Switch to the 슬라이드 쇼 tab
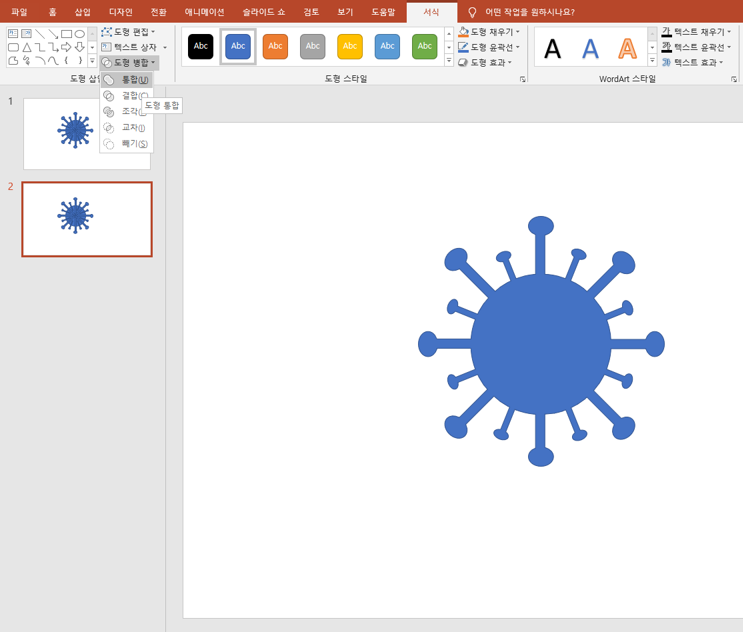This screenshot has height=632, width=743. [x=264, y=12]
